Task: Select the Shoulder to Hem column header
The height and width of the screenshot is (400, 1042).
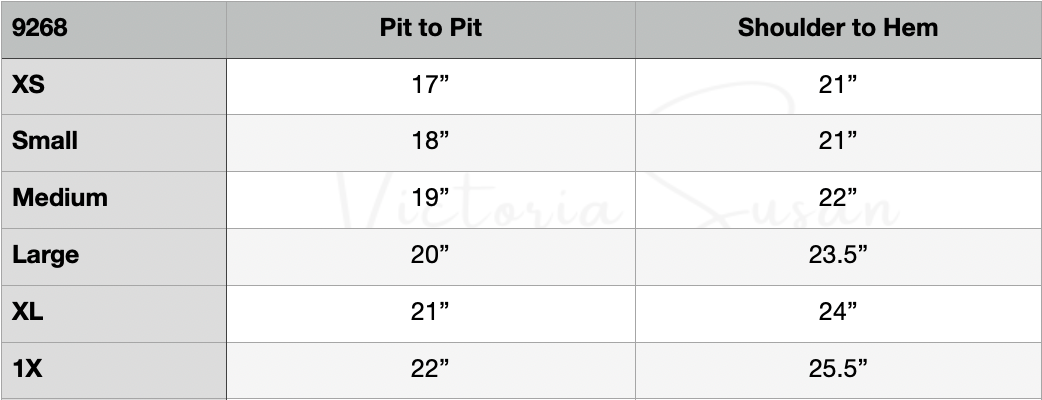Action: pos(838,28)
